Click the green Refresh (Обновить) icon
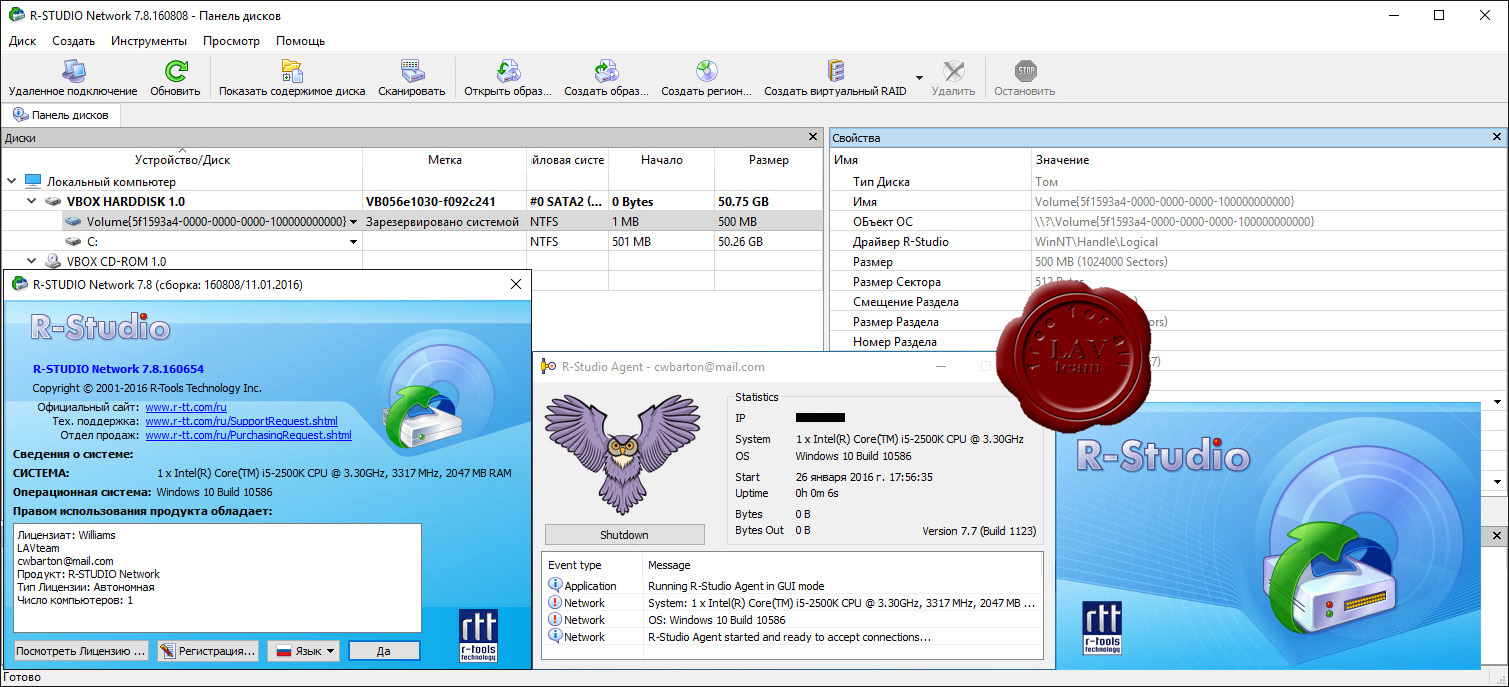This screenshot has width=1509, height=687. coord(175,71)
